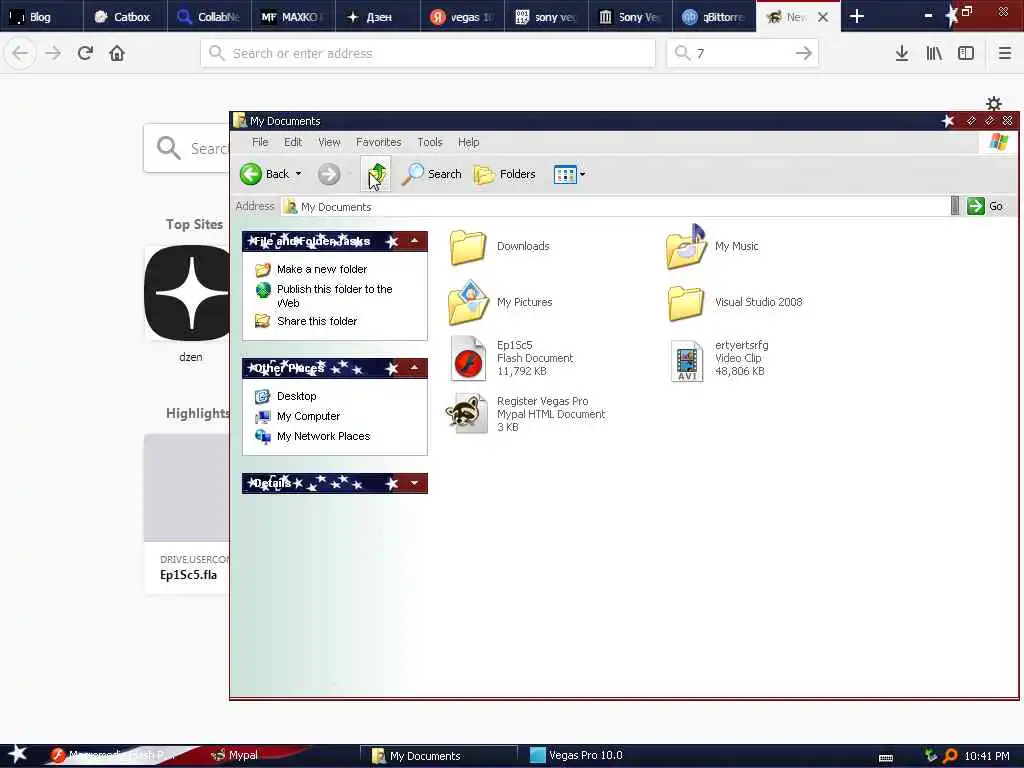Switch to Vegas Pro 10.0 on taskbar

(x=578, y=755)
